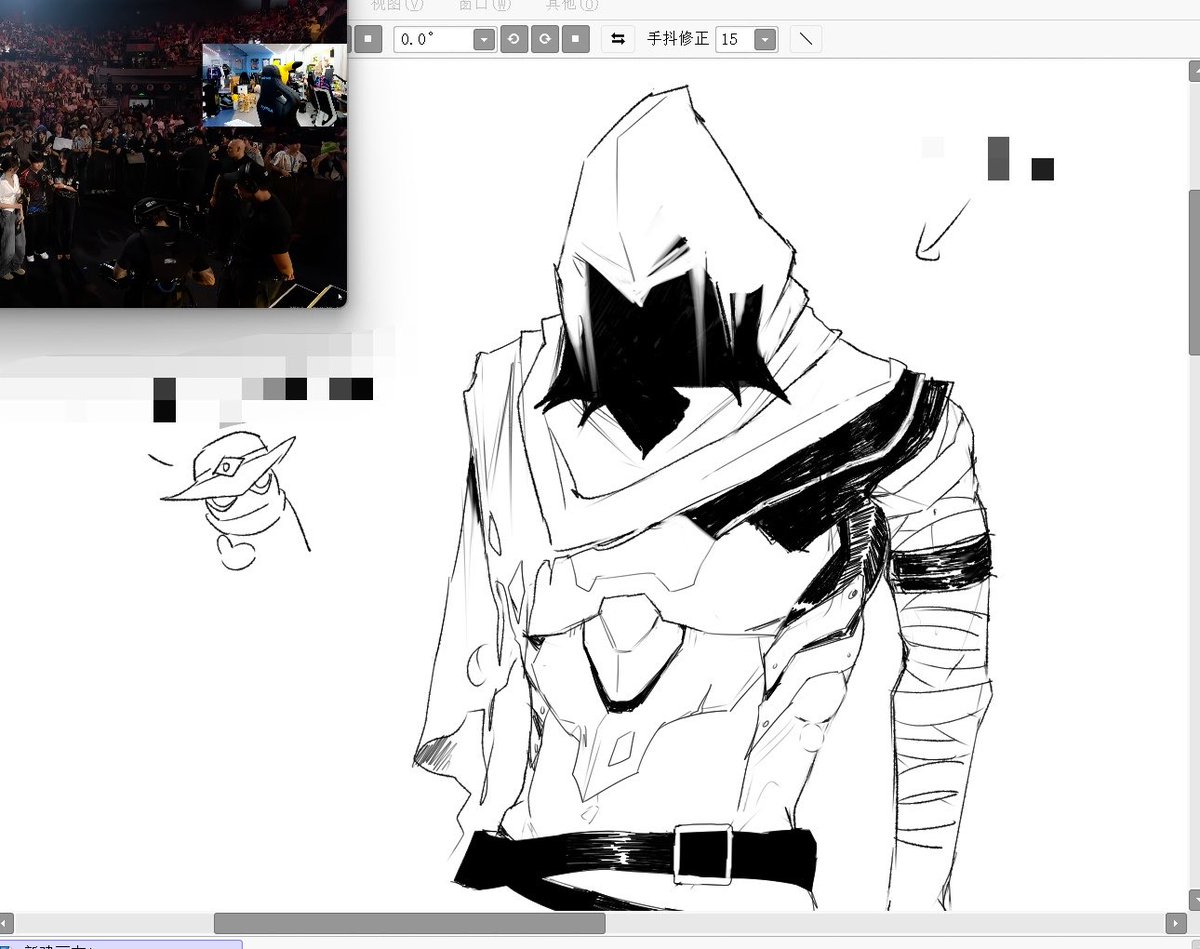Open the 窗口(W) menu

pos(485,5)
